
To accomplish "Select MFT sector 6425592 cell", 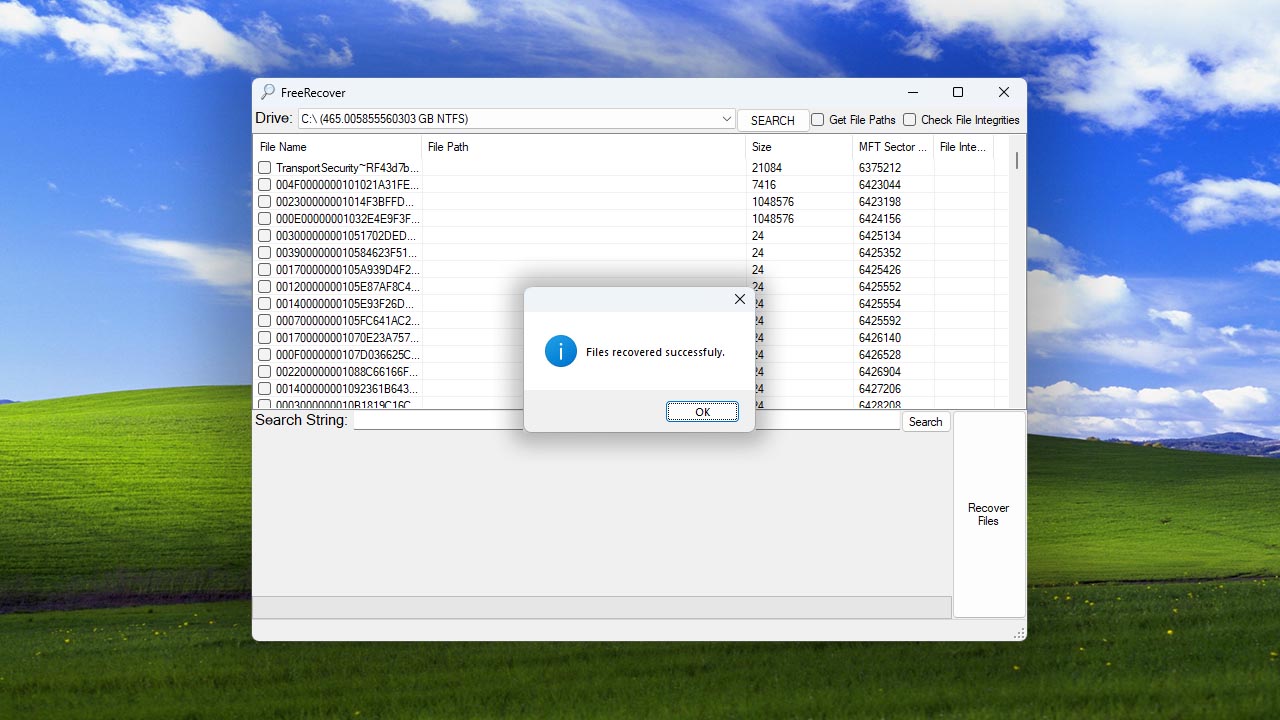I will tap(880, 321).
